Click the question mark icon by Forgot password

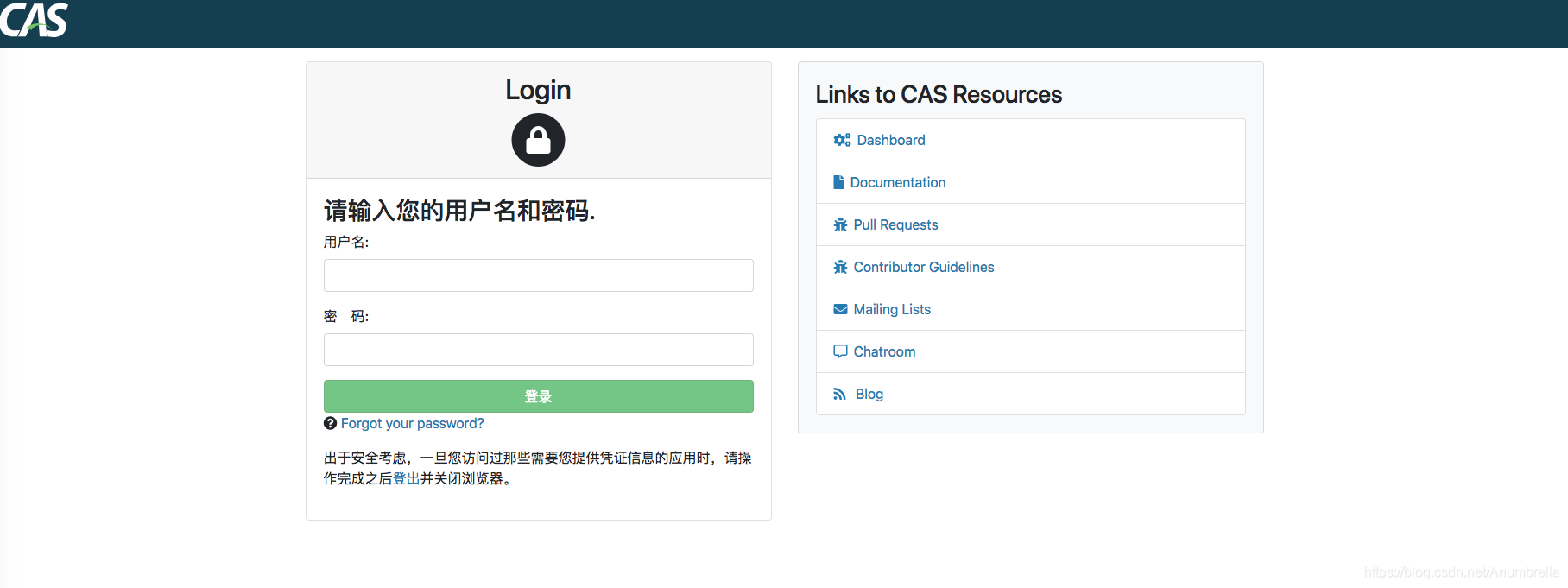(330, 423)
